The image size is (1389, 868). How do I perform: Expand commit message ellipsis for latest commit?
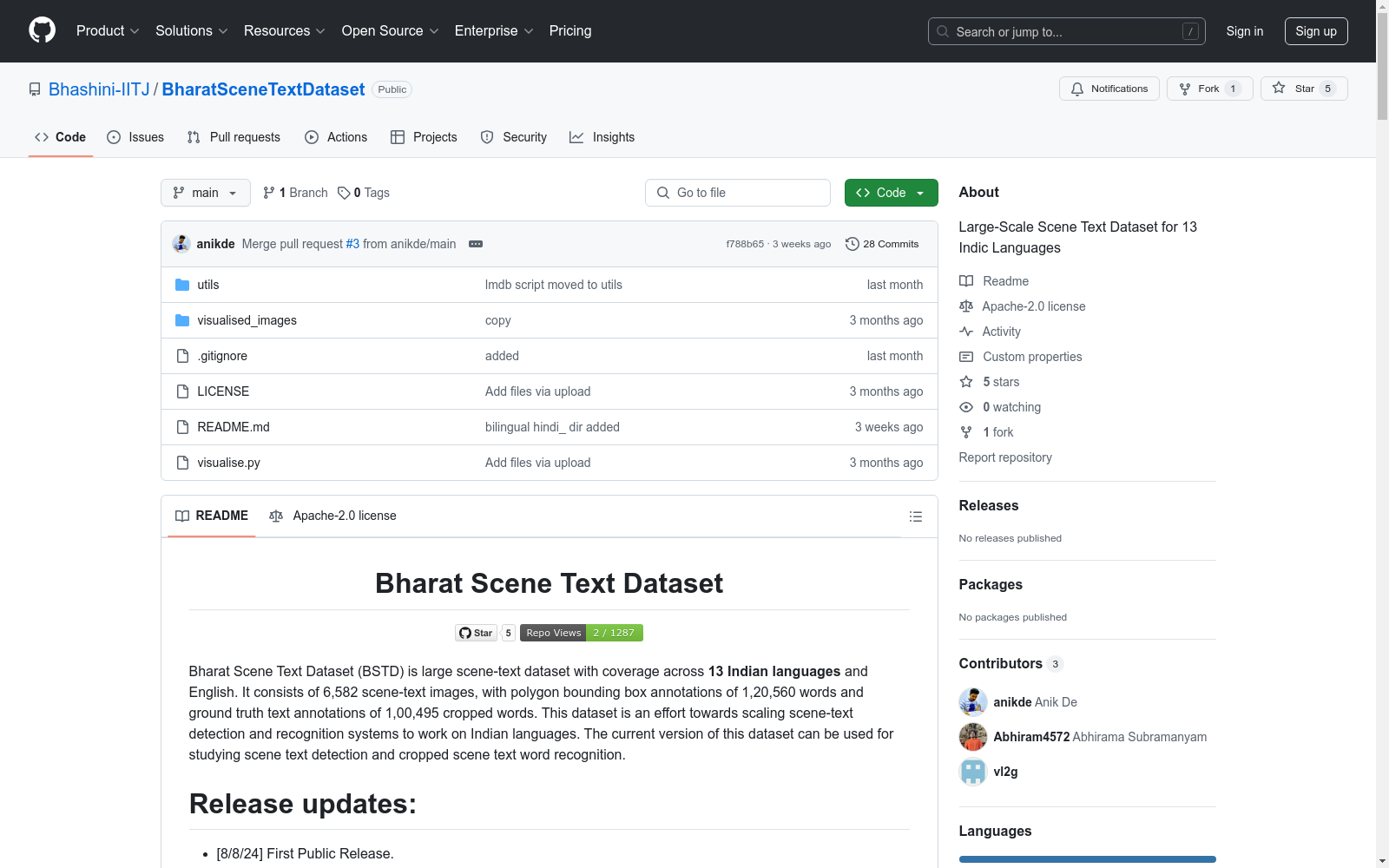pyautogui.click(x=476, y=244)
